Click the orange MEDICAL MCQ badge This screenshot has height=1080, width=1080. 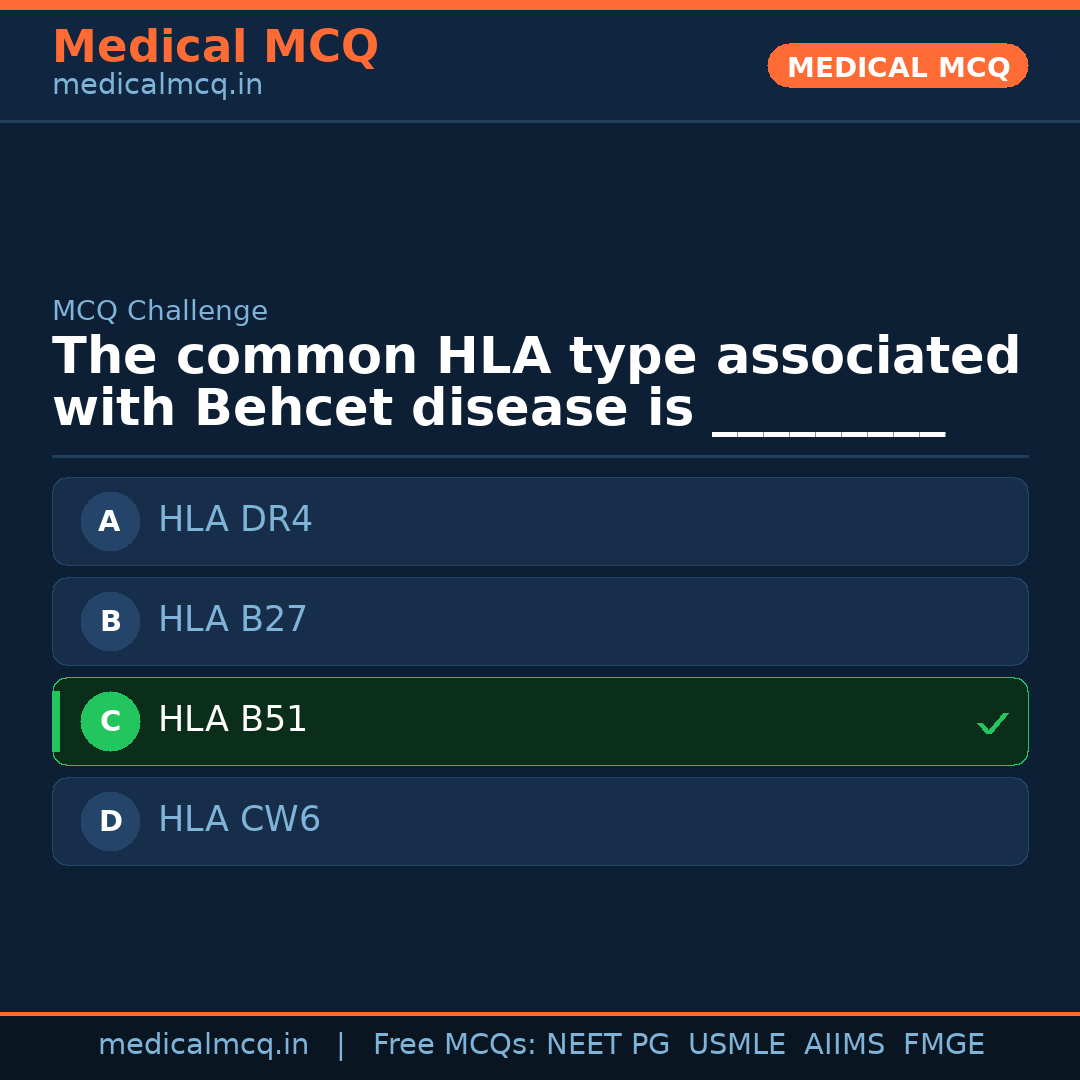897,66
